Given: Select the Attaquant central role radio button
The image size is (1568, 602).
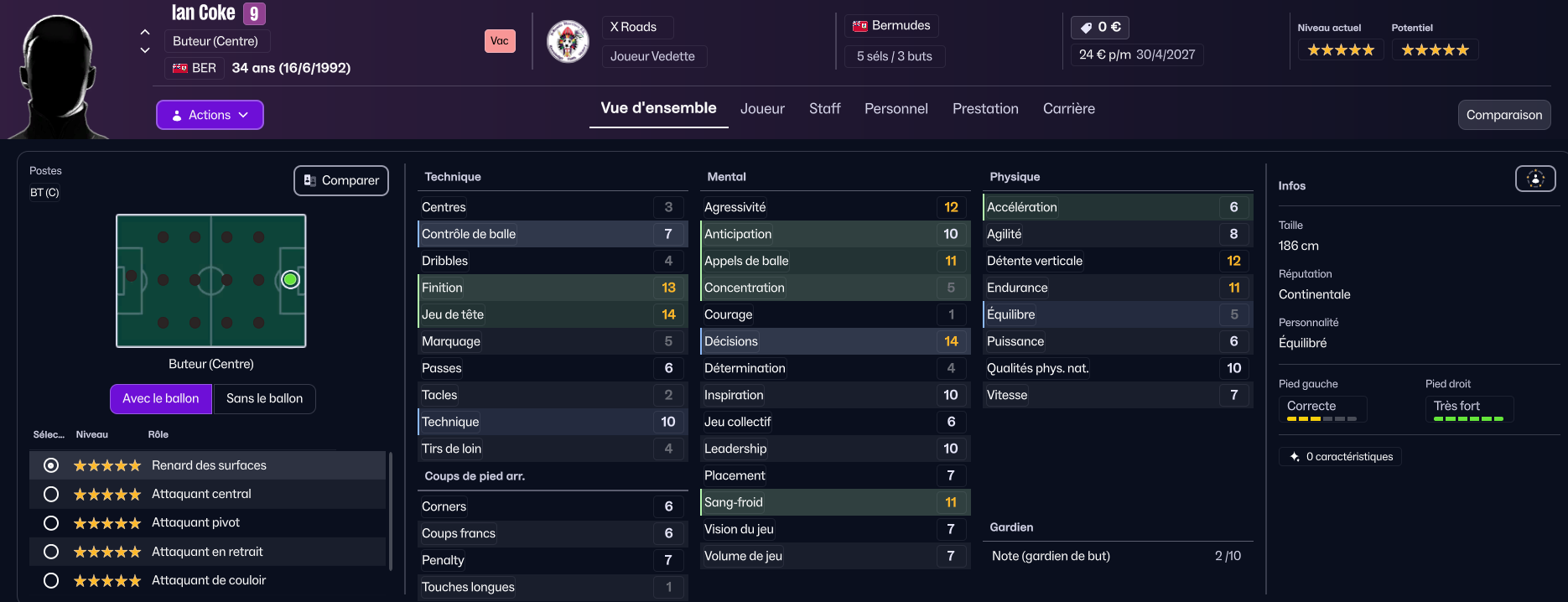Looking at the screenshot, I should pyautogui.click(x=51, y=495).
